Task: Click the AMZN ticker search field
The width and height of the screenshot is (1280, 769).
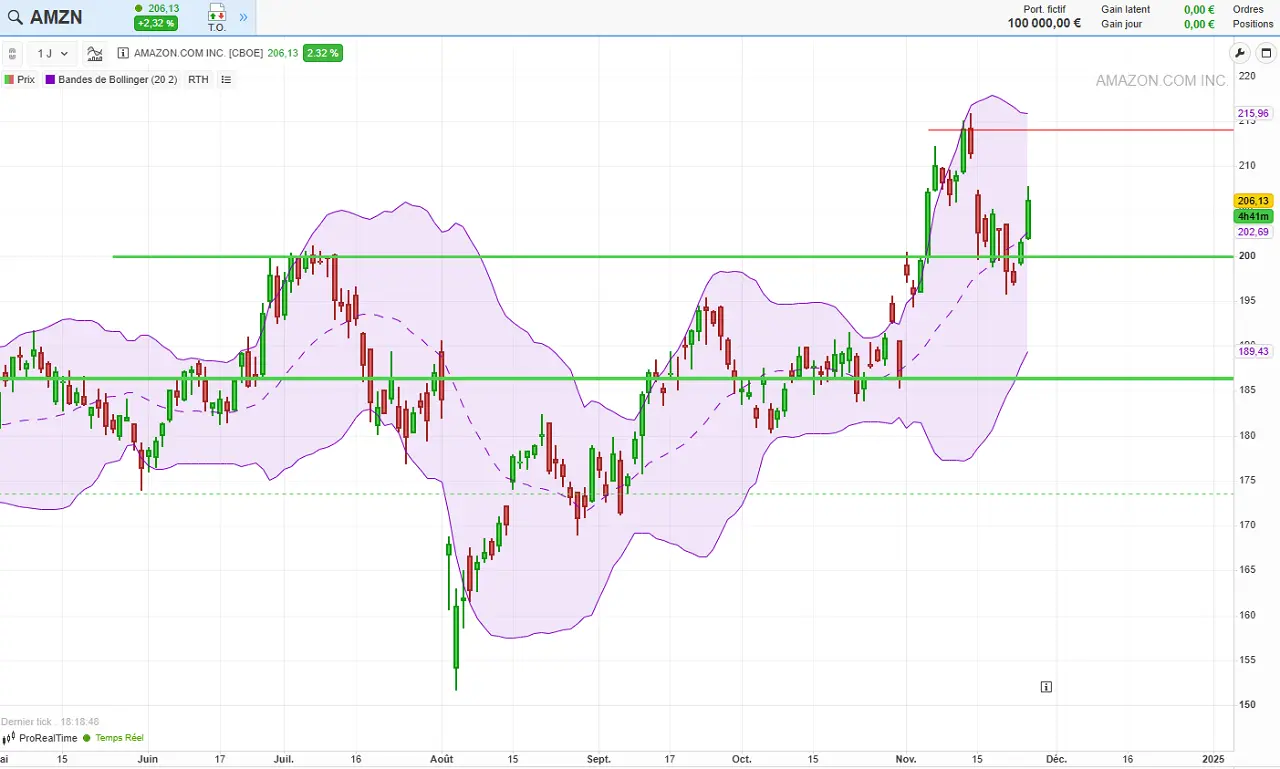Action: [x=56, y=17]
